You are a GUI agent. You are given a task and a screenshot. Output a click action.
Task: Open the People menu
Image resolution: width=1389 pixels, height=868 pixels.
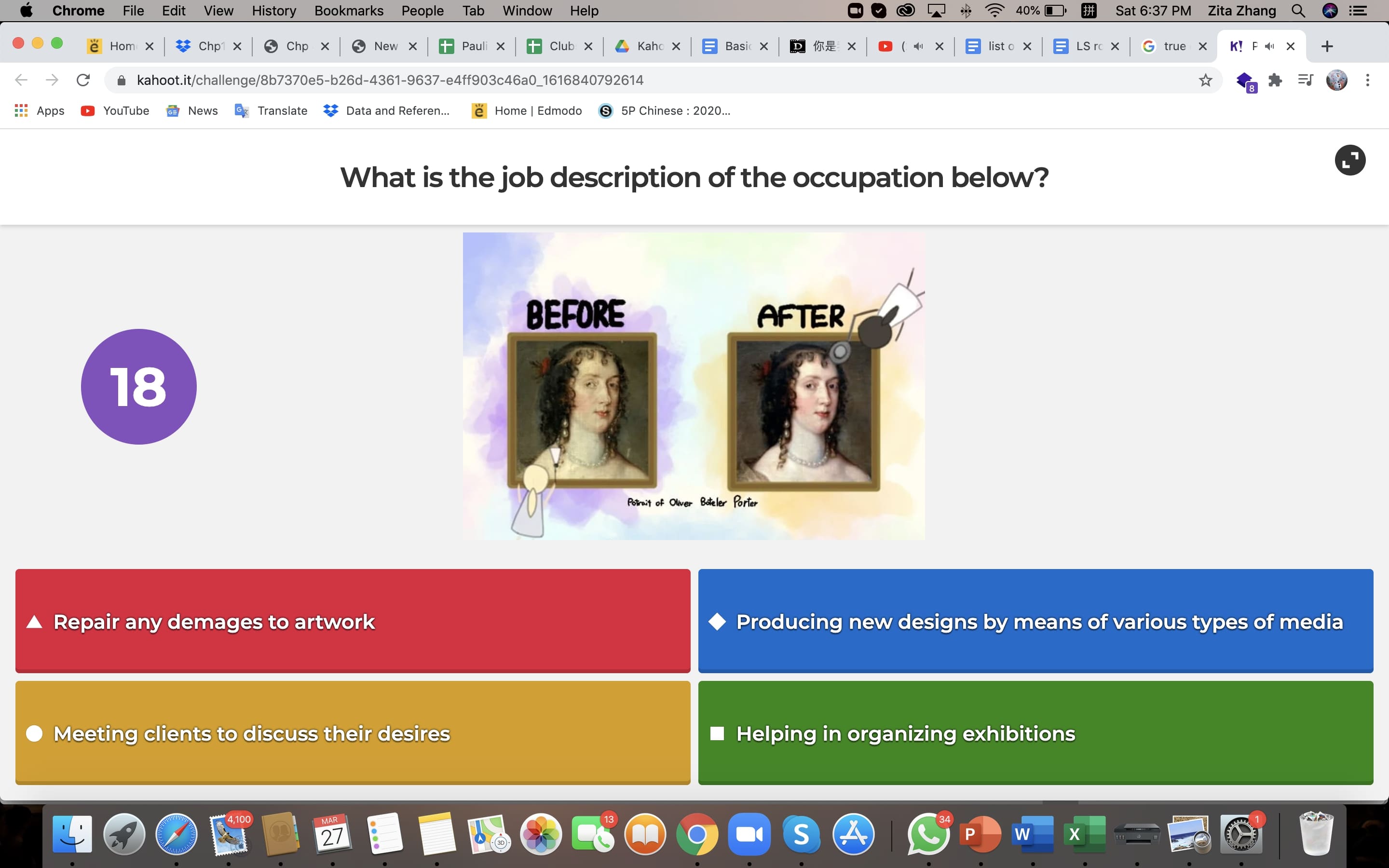422,10
